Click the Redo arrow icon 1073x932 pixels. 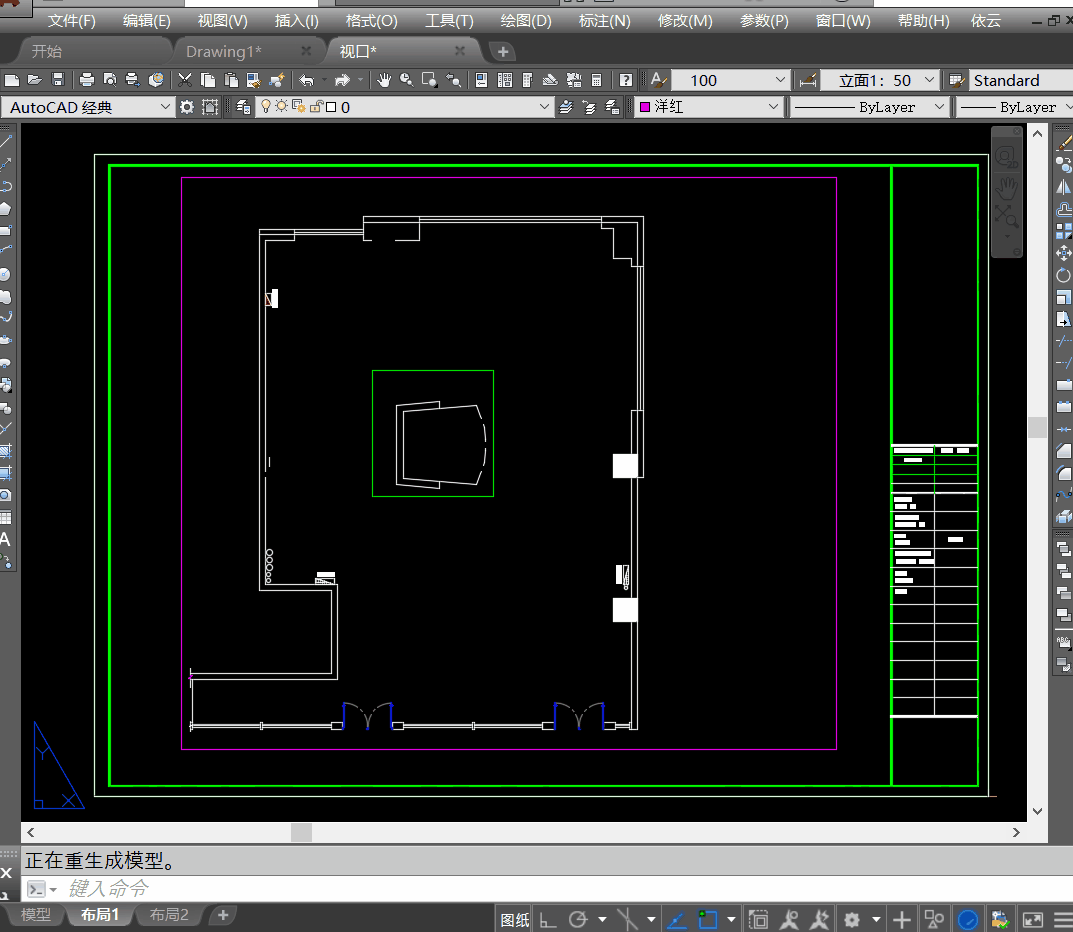coord(342,80)
